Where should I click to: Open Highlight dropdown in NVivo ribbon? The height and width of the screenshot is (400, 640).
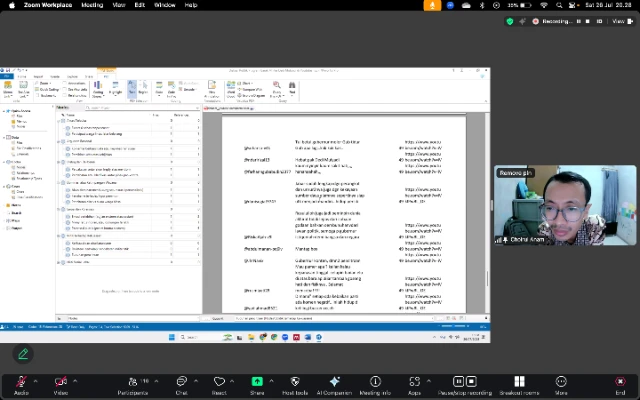pos(116,89)
